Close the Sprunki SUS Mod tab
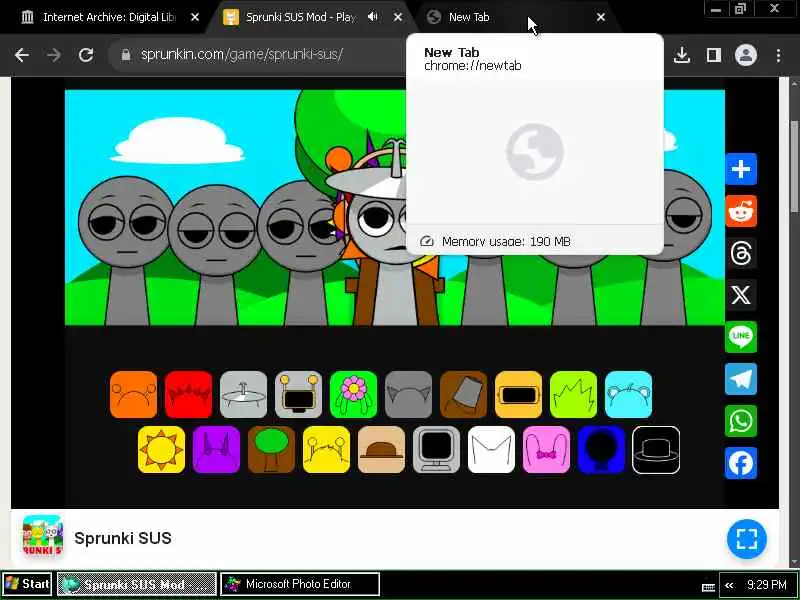 point(398,17)
